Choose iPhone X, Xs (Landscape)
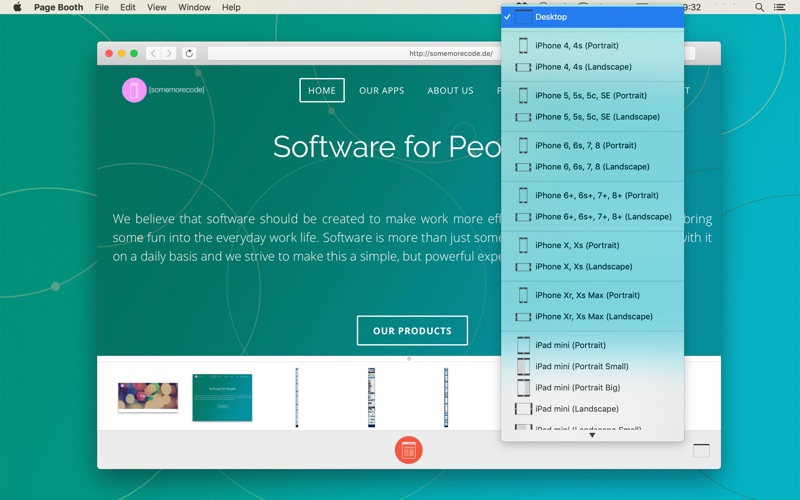The height and width of the screenshot is (500, 800). (x=592, y=267)
